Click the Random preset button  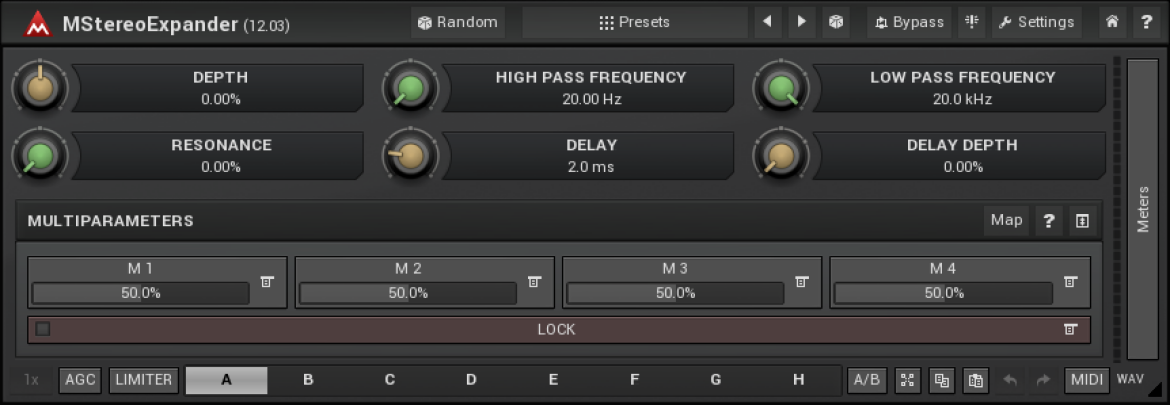coord(458,22)
